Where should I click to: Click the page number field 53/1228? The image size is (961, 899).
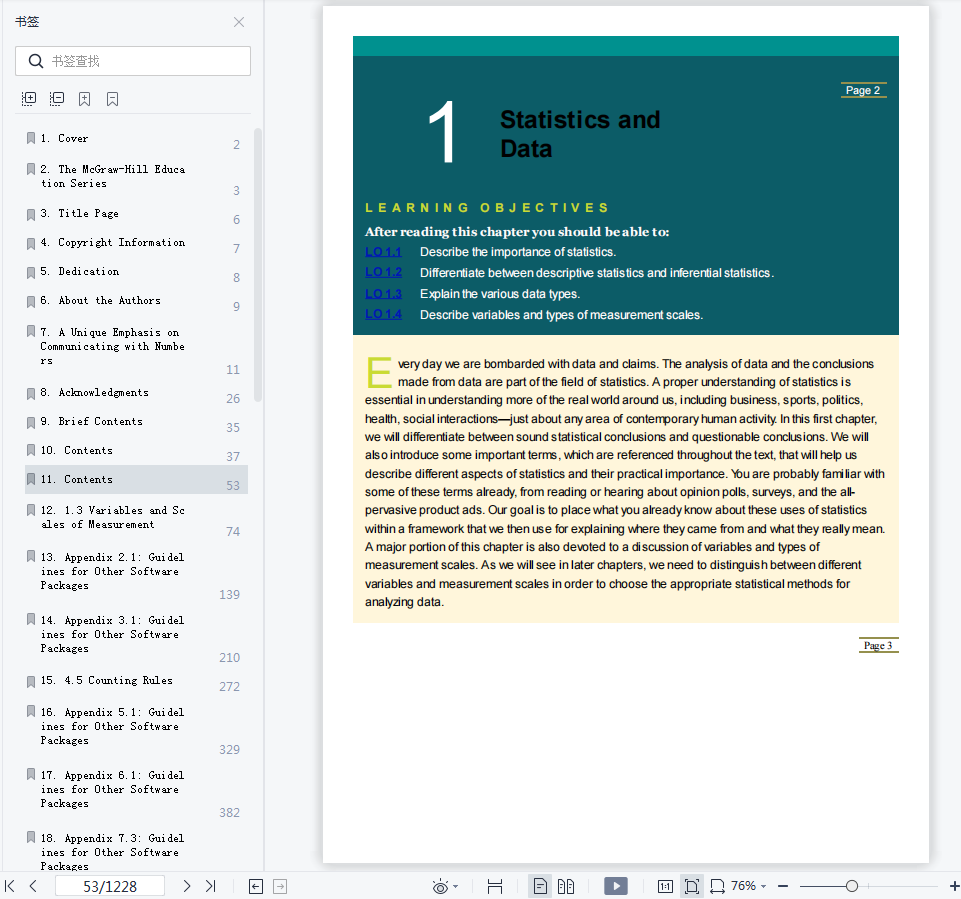click(110, 886)
